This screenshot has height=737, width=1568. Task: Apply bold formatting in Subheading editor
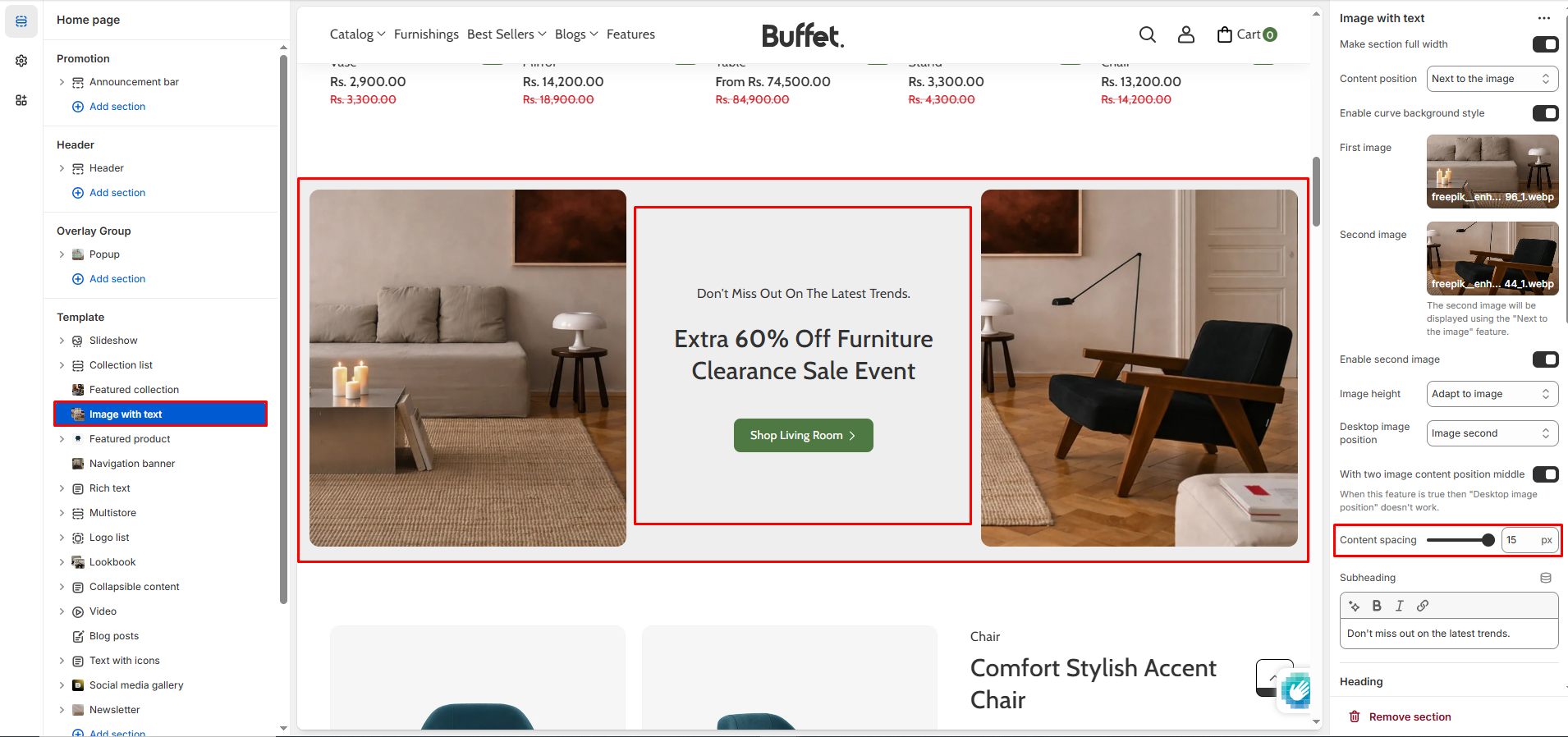point(1377,606)
